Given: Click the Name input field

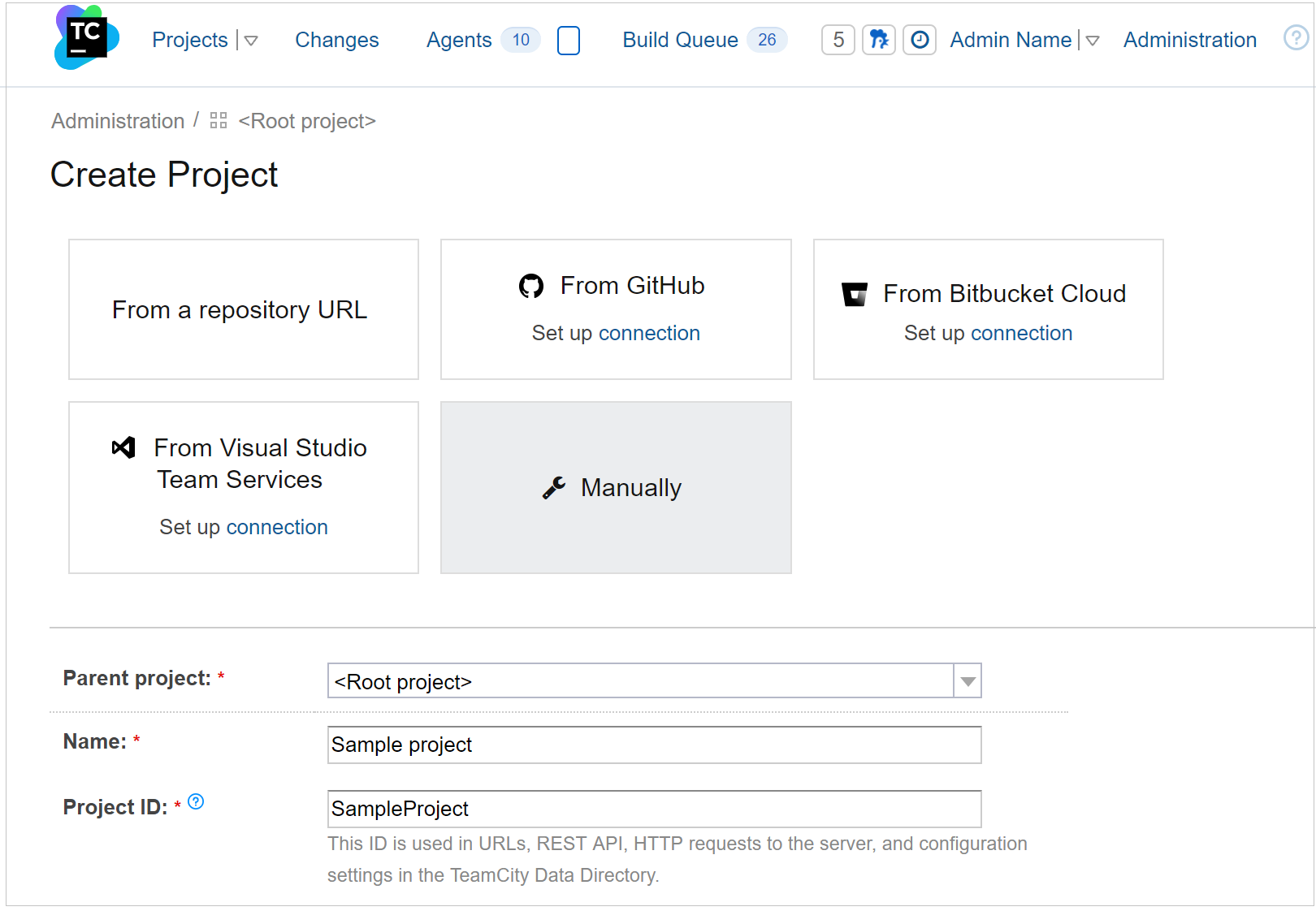Looking at the screenshot, I should click(x=654, y=745).
